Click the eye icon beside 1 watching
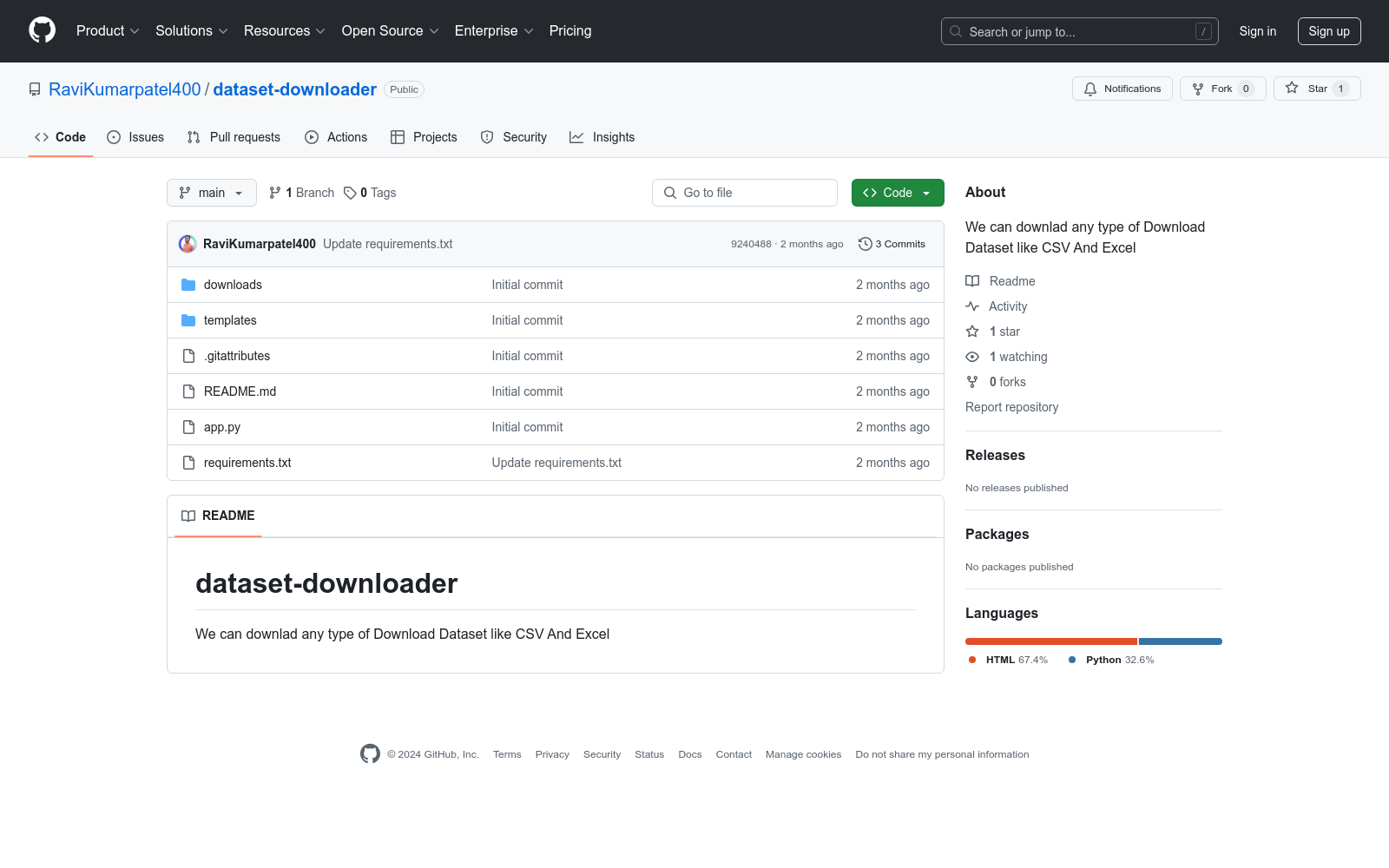 click(972, 357)
